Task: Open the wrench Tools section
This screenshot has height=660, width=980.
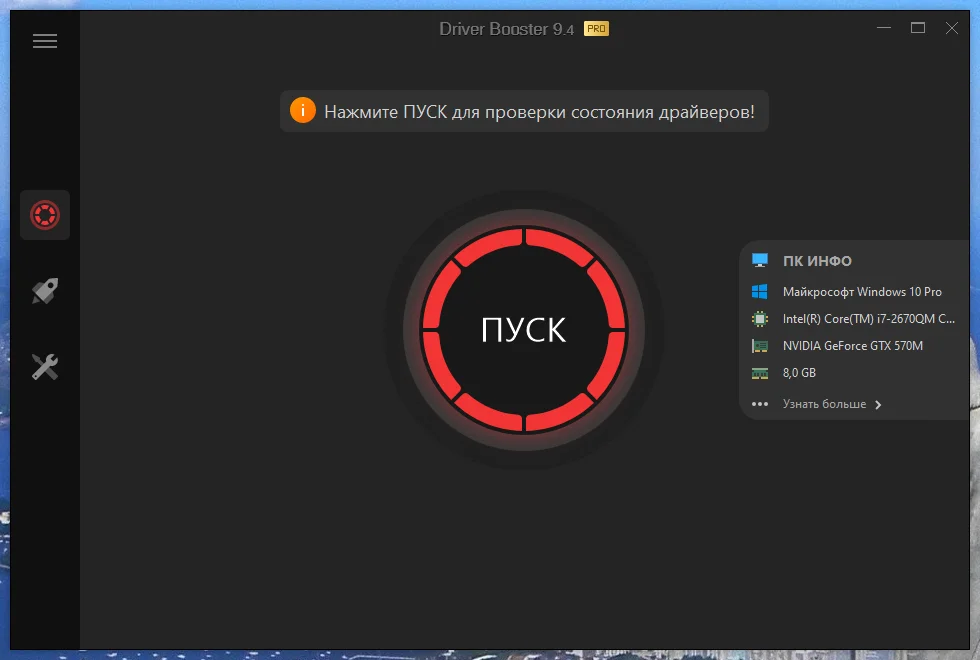Action: (45, 367)
